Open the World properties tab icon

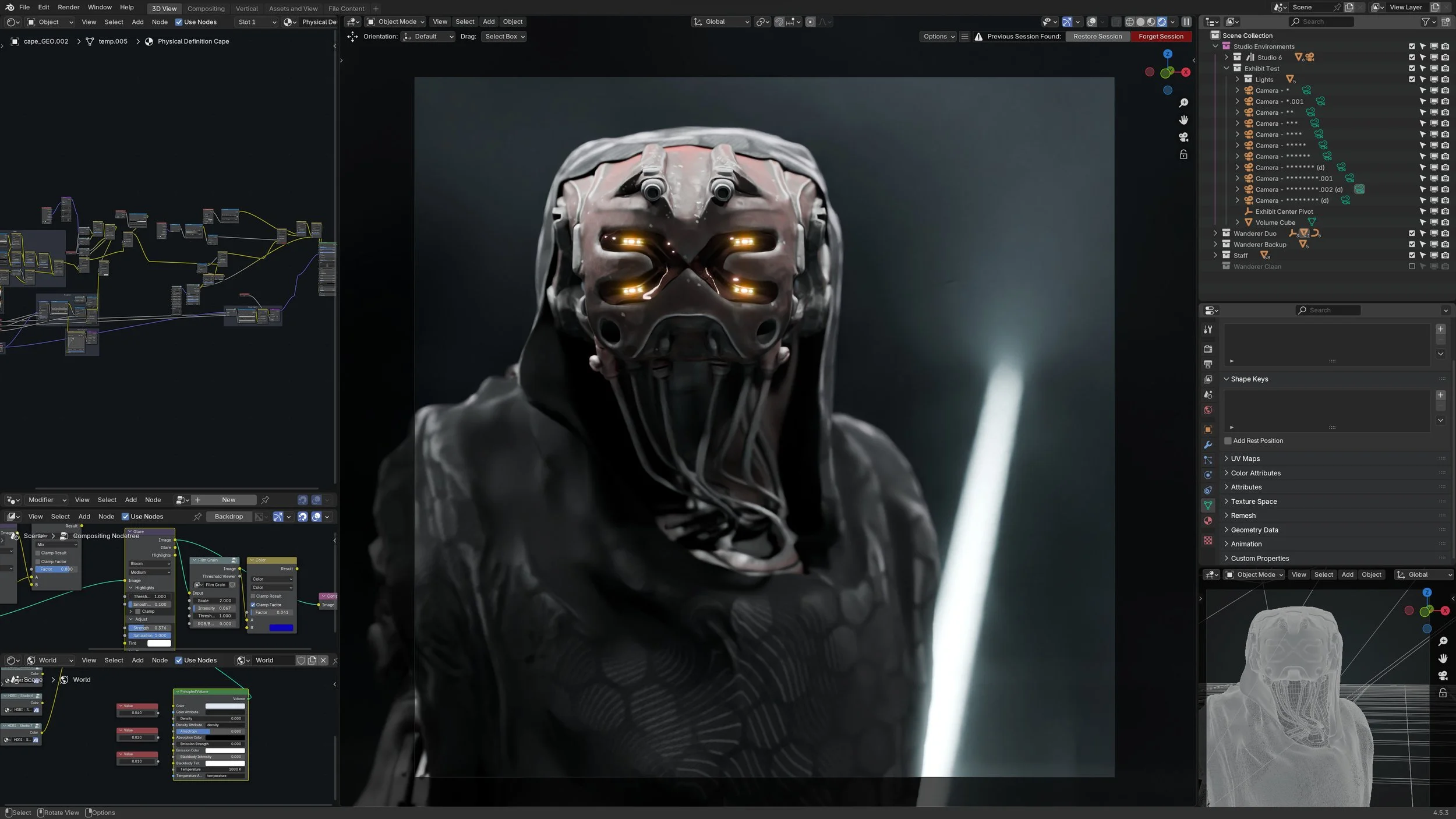point(1208,410)
